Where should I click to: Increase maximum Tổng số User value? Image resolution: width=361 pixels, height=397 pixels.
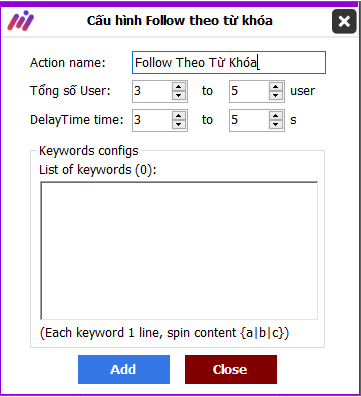276,87
